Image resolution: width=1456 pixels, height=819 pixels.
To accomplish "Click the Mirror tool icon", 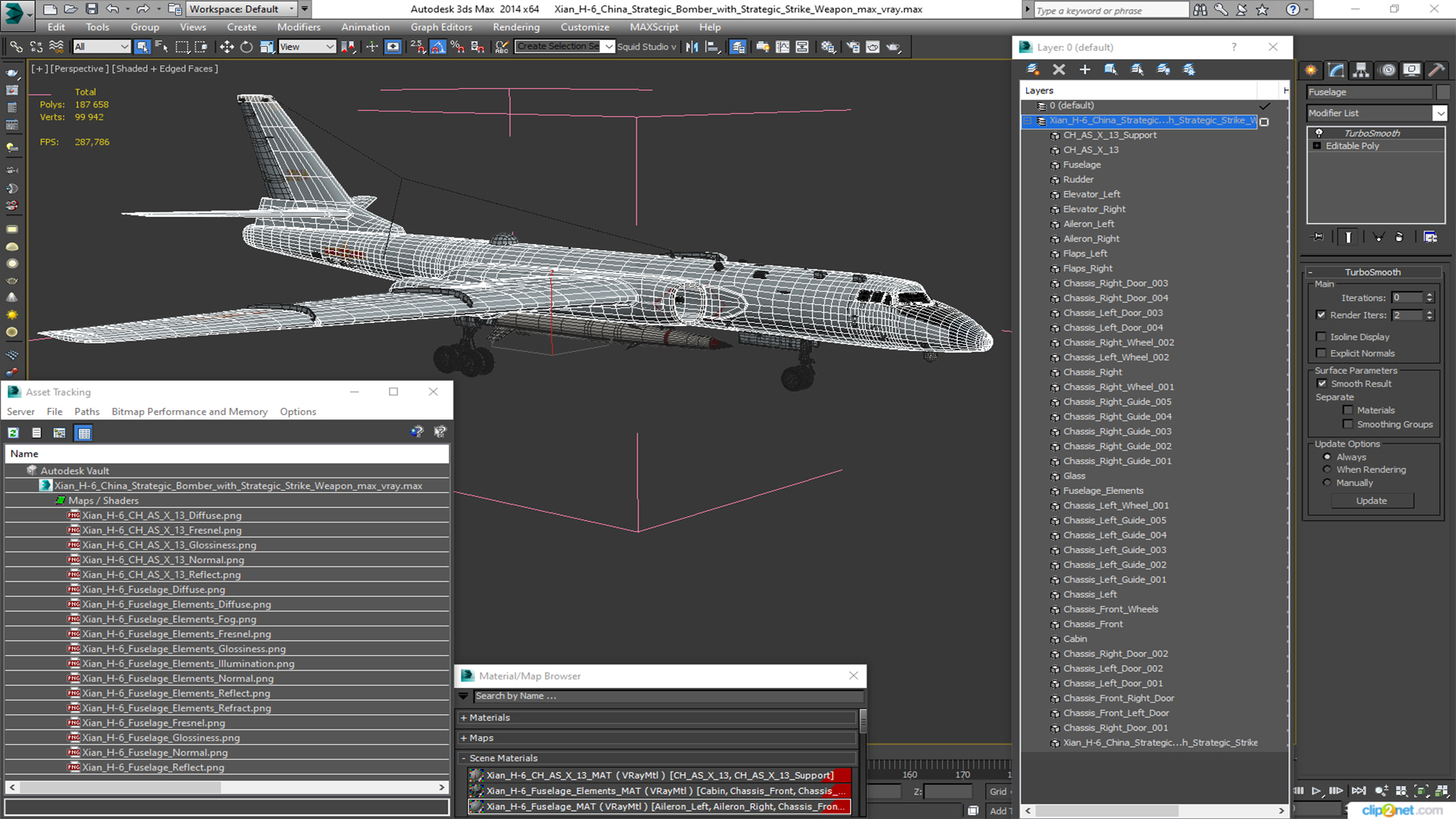I will point(692,47).
